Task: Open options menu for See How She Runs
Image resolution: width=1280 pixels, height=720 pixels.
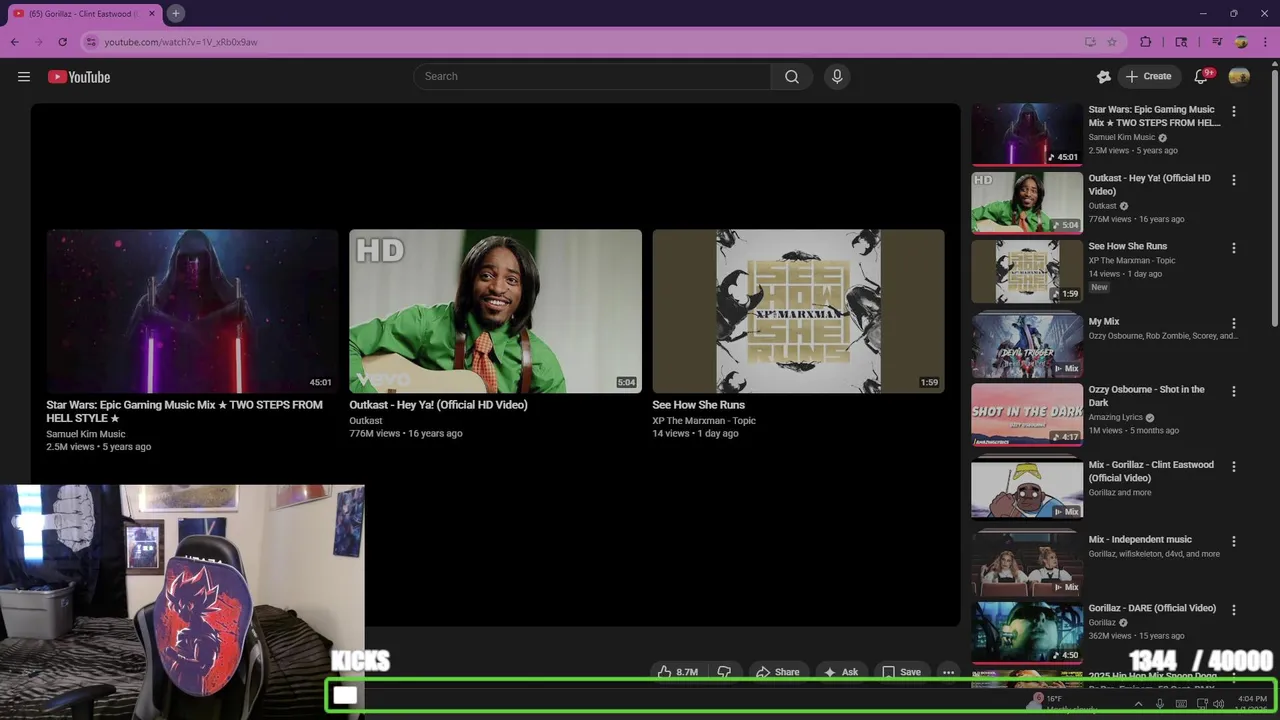Action: [x=1233, y=248]
